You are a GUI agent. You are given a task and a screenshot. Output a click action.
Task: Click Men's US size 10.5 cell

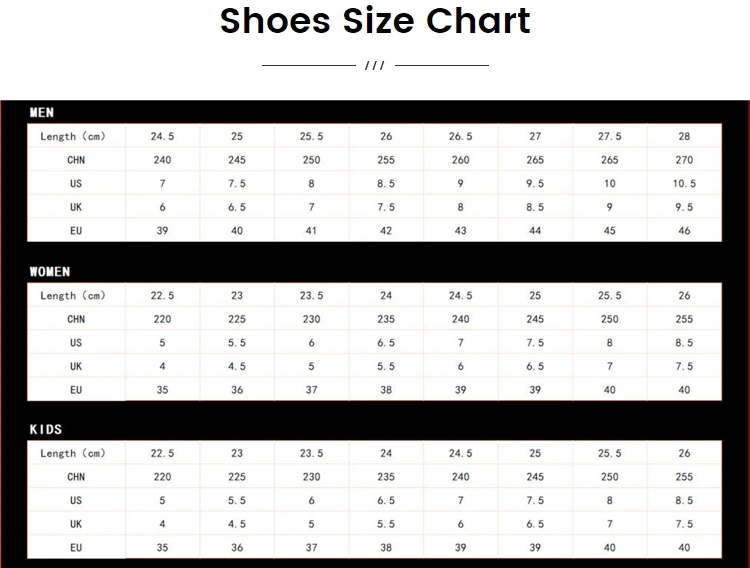(684, 183)
